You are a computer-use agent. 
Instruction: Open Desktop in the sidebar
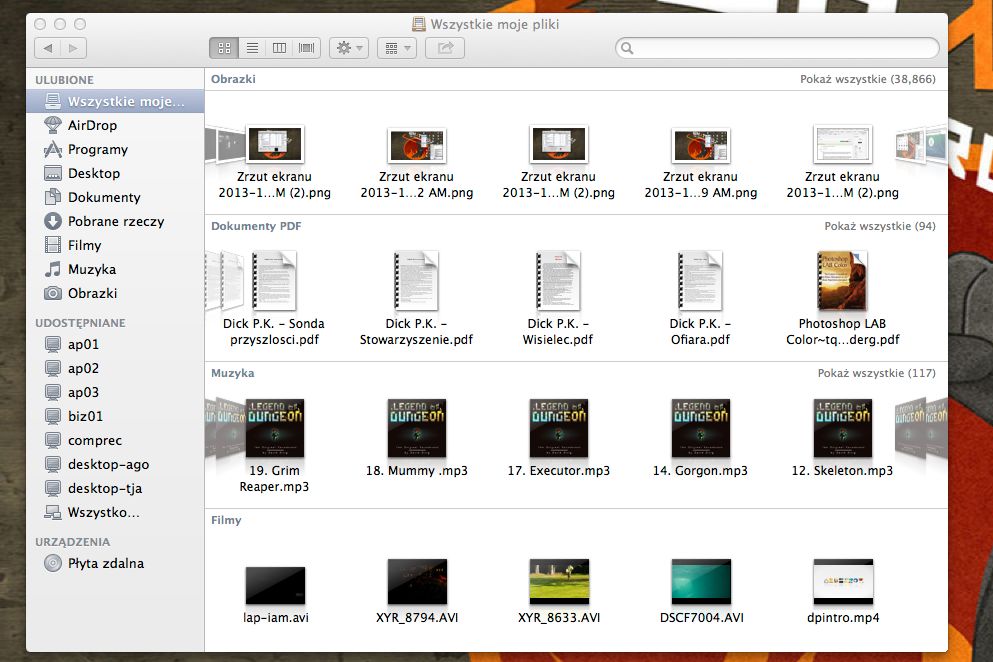(x=115, y=174)
